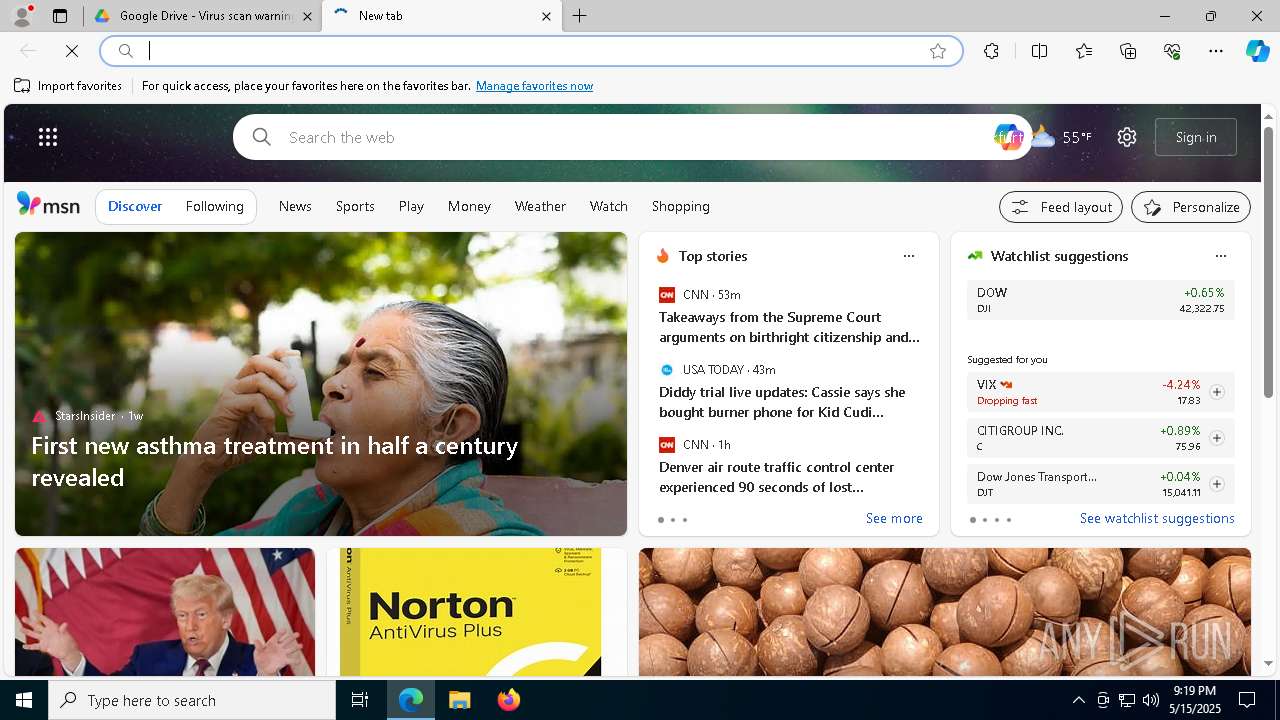
Task: Add Citigroup Inc. to the watchlist
Action: tap(1217, 438)
